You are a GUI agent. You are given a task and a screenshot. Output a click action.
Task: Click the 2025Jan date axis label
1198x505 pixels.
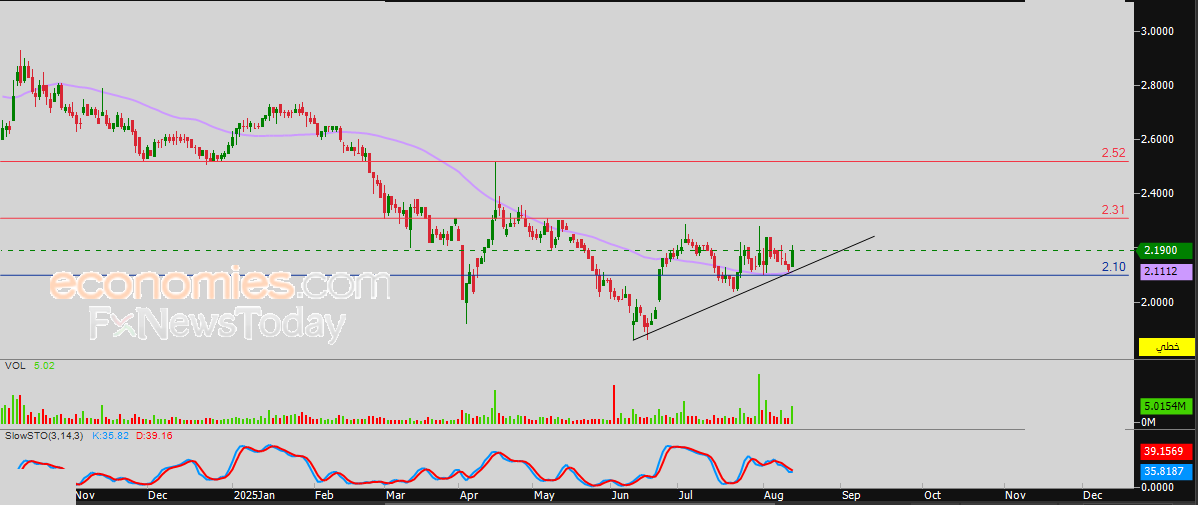tap(253, 495)
